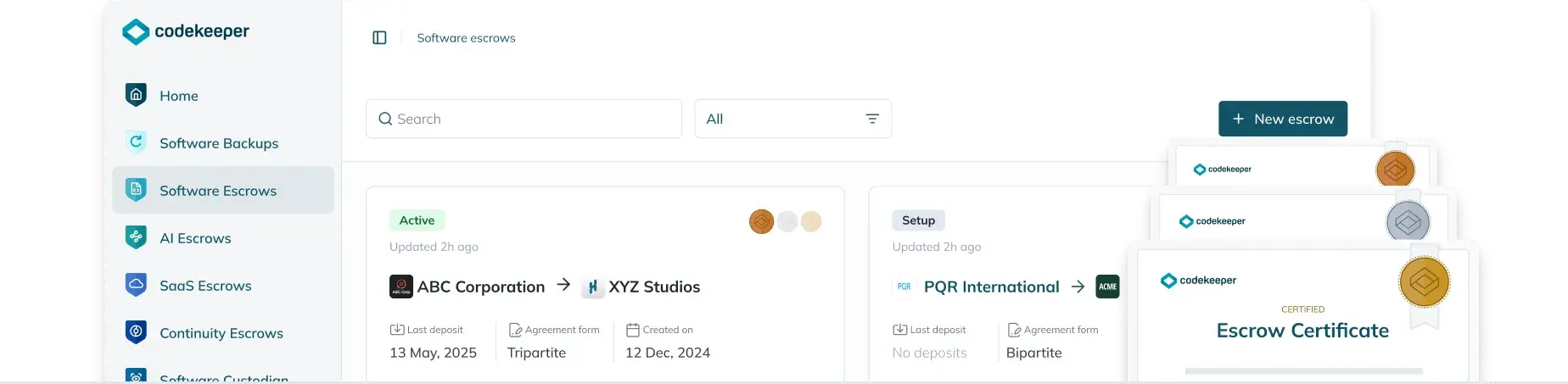
Task: Go to Software Backups menu item
Action: (219, 143)
